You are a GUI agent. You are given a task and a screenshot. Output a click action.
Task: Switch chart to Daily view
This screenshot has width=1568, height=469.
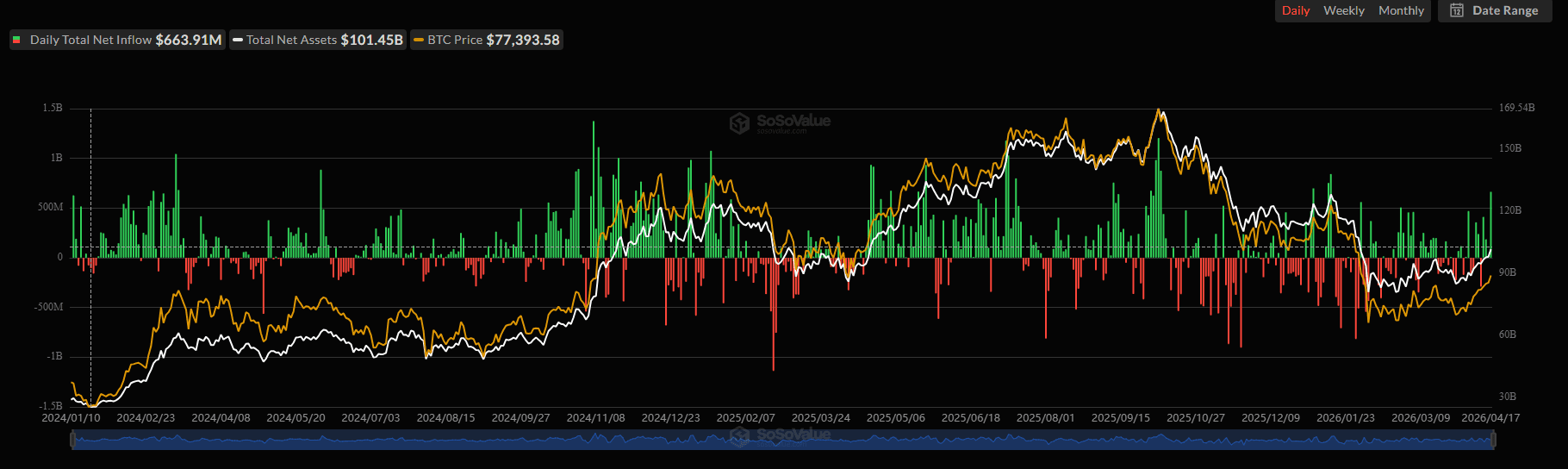[1295, 10]
